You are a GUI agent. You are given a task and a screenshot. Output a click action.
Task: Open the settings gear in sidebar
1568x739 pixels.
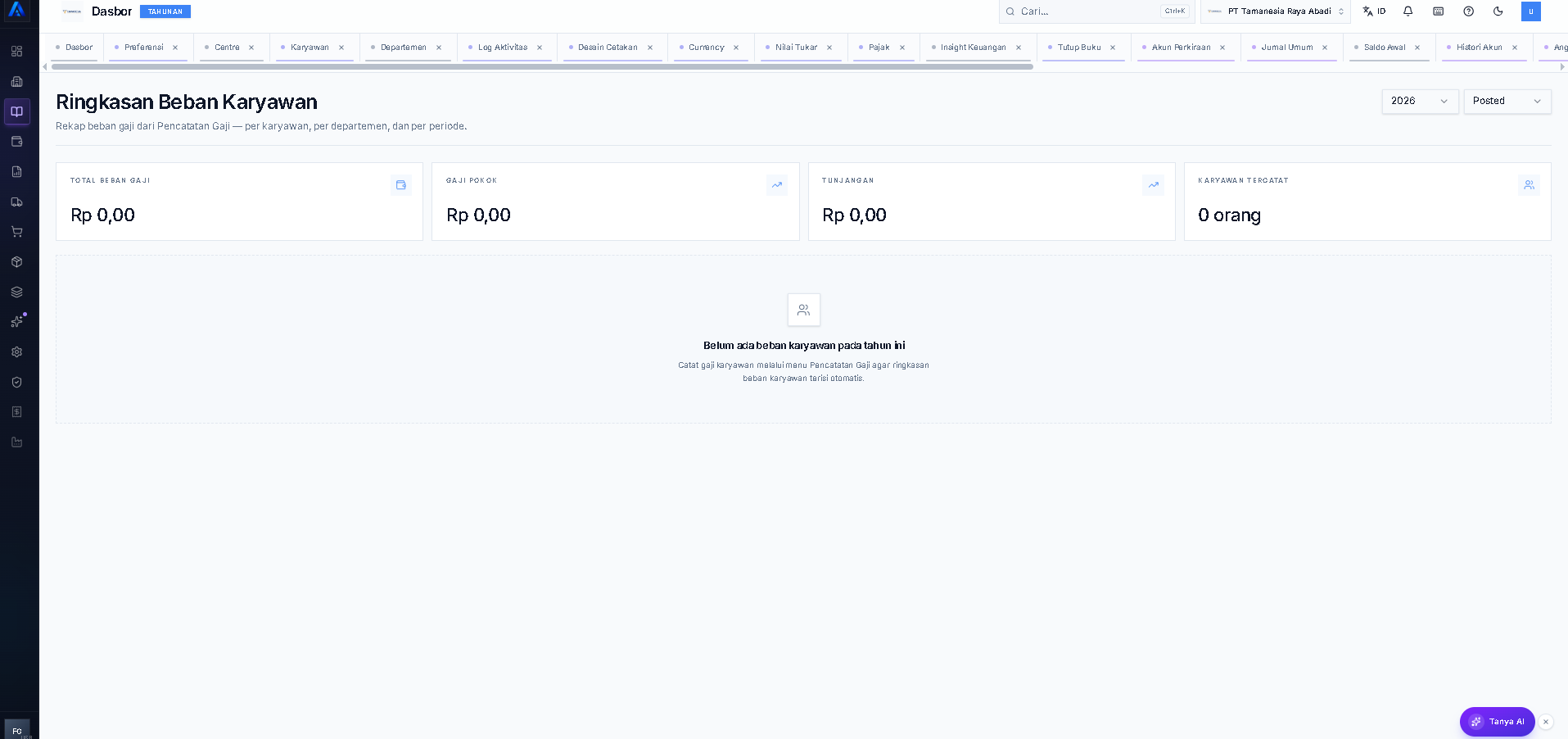point(16,352)
